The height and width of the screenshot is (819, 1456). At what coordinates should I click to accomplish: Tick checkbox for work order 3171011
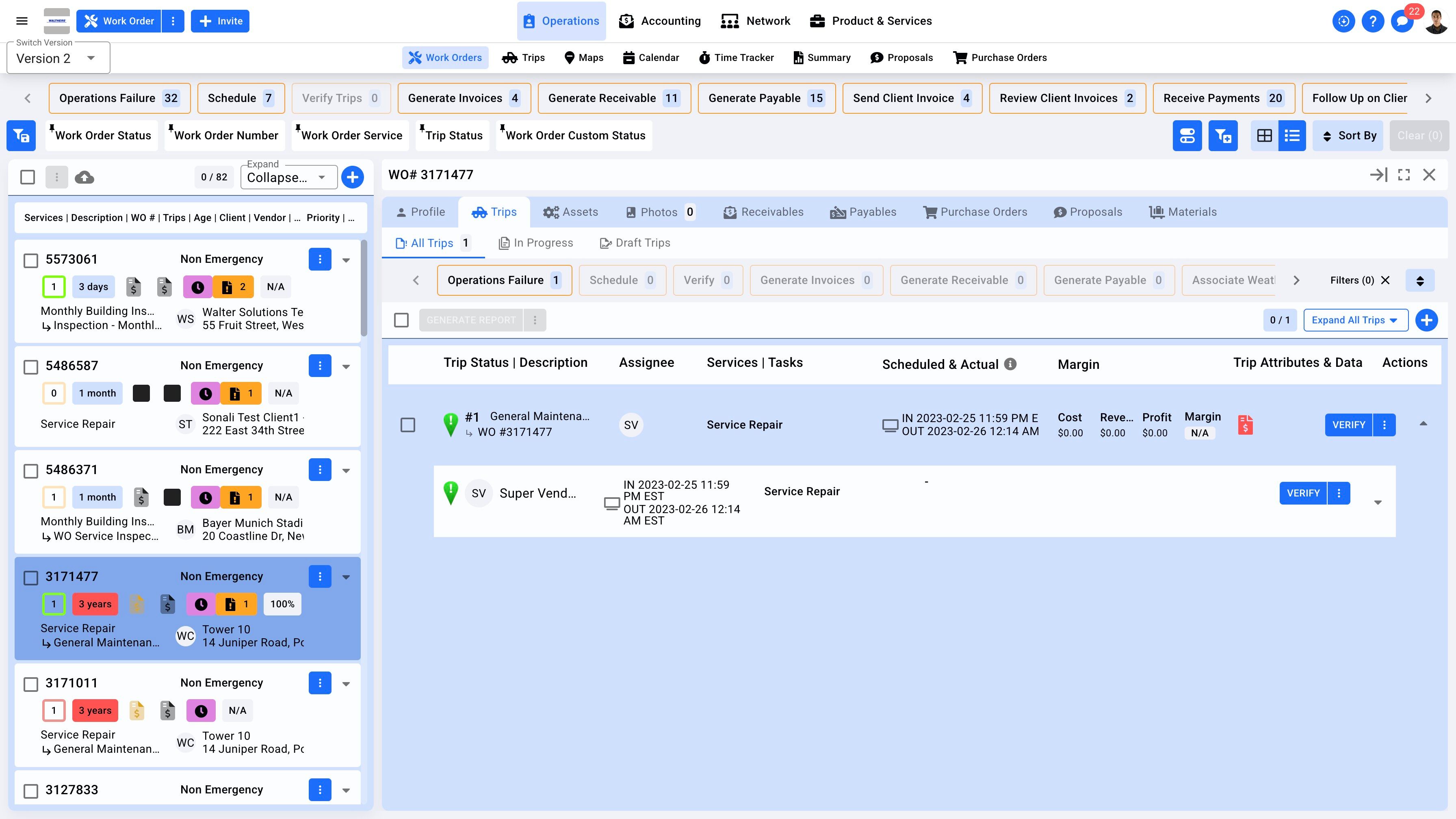[x=31, y=684]
